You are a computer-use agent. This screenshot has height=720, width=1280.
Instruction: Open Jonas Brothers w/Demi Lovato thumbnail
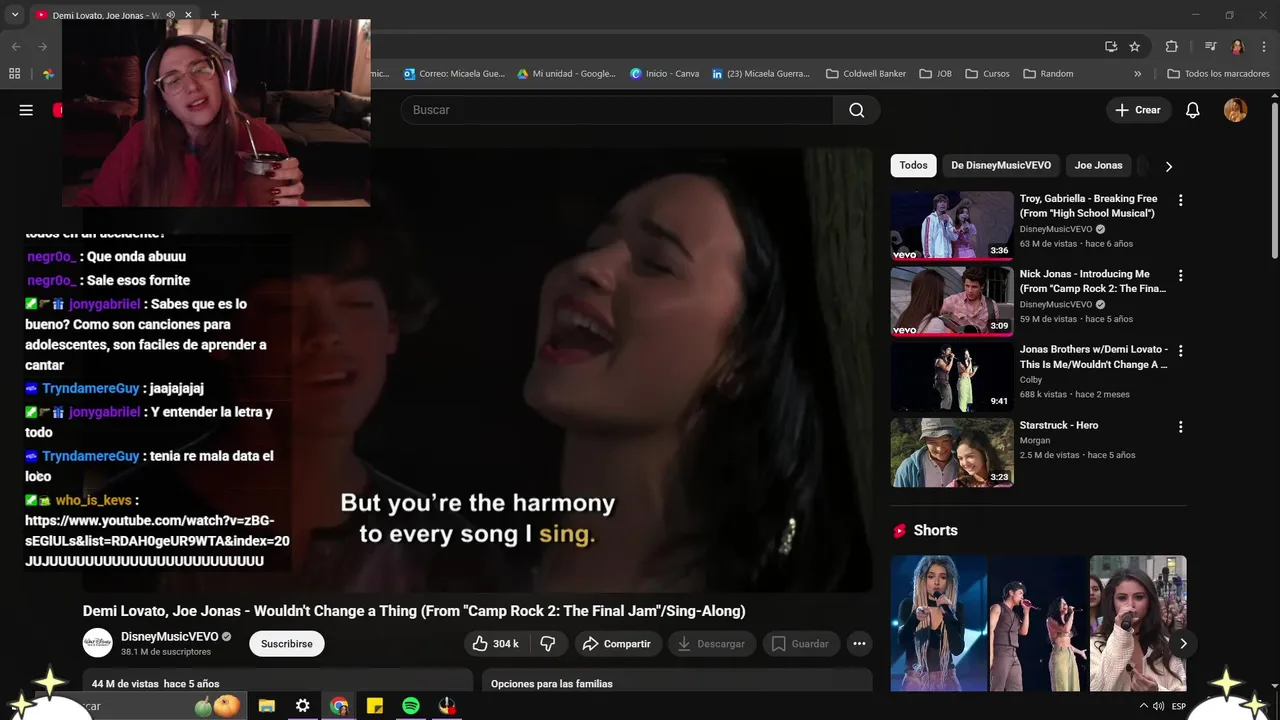pos(952,377)
